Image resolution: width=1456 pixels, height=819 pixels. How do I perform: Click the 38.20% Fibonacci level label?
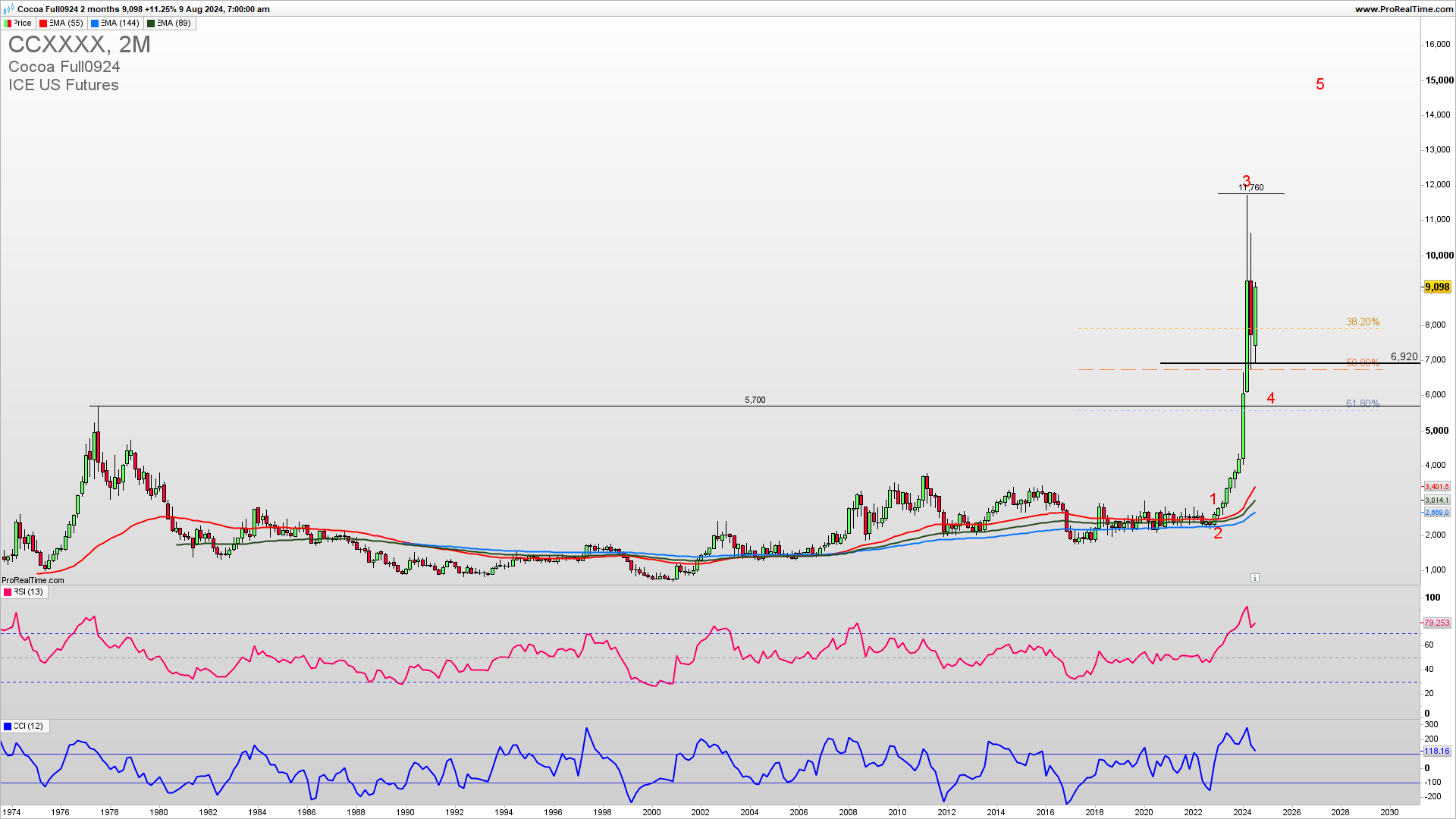pyautogui.click(x=1363, y=322)
